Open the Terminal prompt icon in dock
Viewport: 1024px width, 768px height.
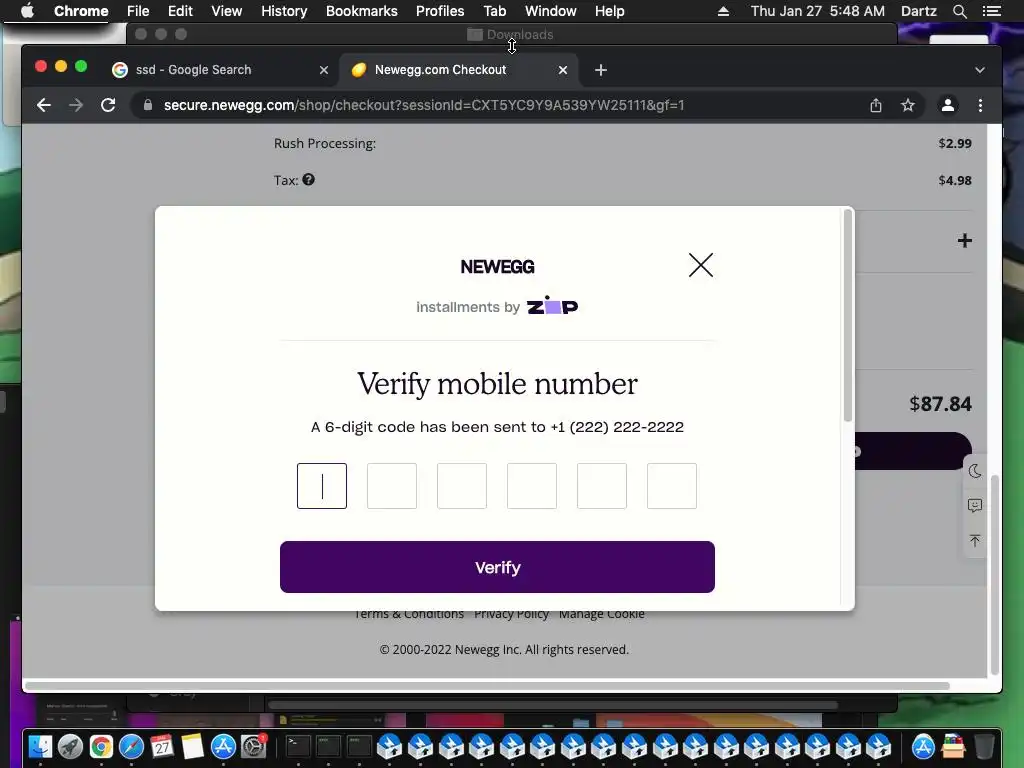click(x=298, y=746)
